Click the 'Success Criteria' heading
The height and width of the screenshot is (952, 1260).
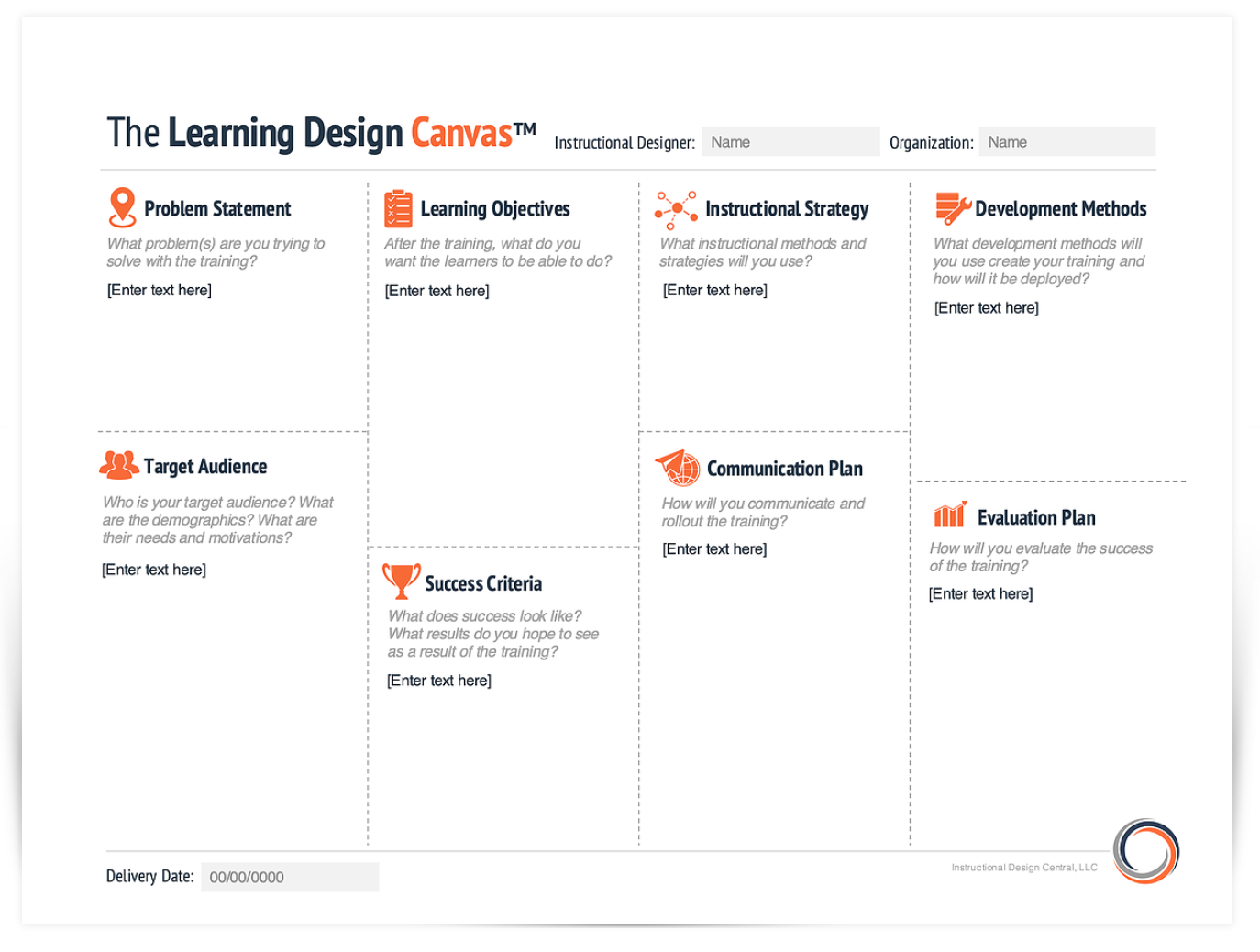point(483,583)
